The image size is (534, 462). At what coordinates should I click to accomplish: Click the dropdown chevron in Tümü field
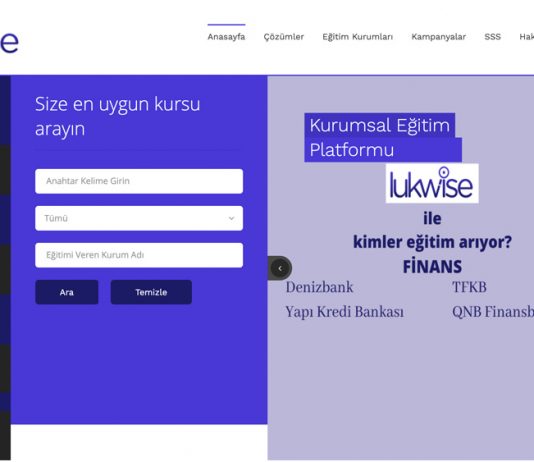pos(231,218)
